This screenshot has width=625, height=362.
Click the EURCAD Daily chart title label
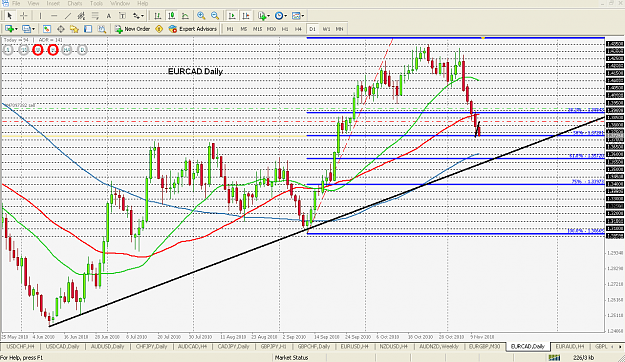click(195, 71)
